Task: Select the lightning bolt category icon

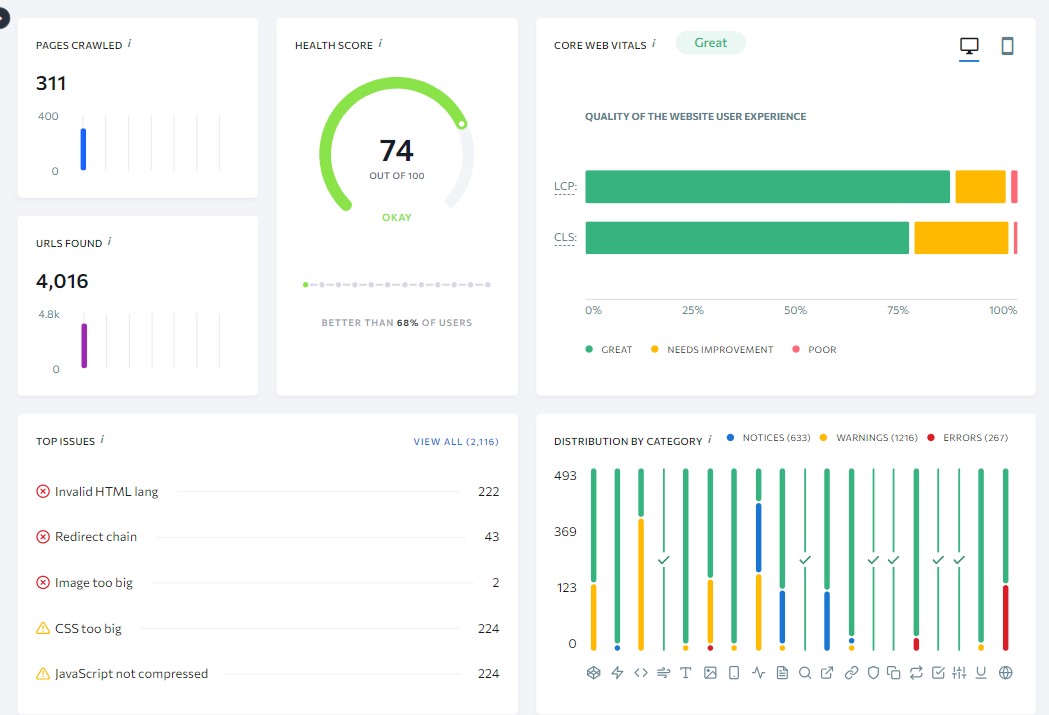Action: coord(617,673)
